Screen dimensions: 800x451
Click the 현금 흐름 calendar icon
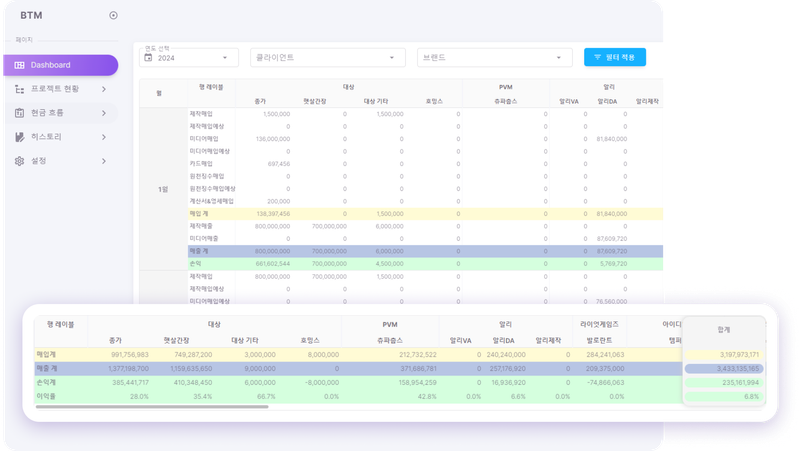(x=20, y=113)
